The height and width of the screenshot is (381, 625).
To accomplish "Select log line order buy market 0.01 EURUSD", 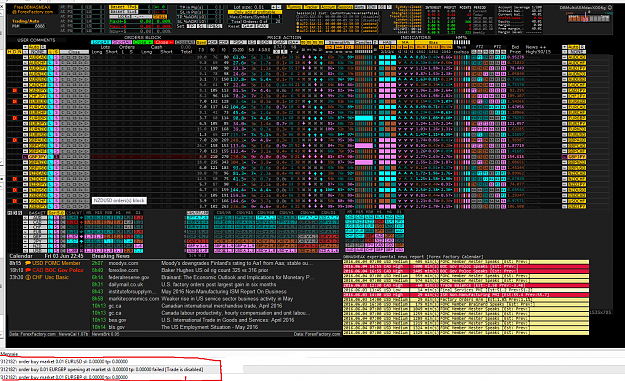I will (64, 361).
